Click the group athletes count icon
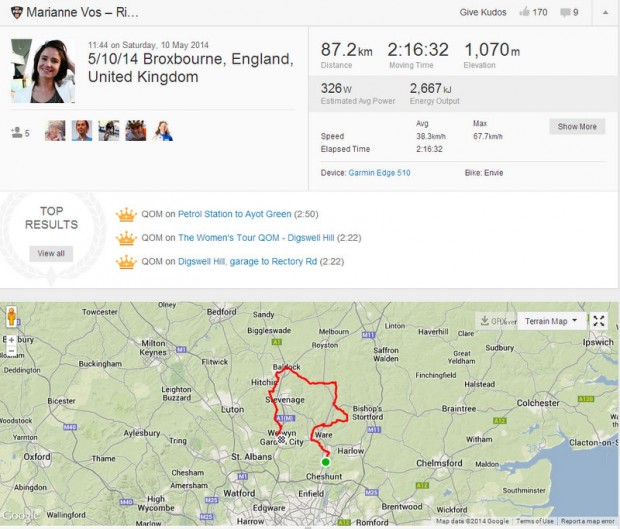This screenshot has height=529, width=620. 16,132
